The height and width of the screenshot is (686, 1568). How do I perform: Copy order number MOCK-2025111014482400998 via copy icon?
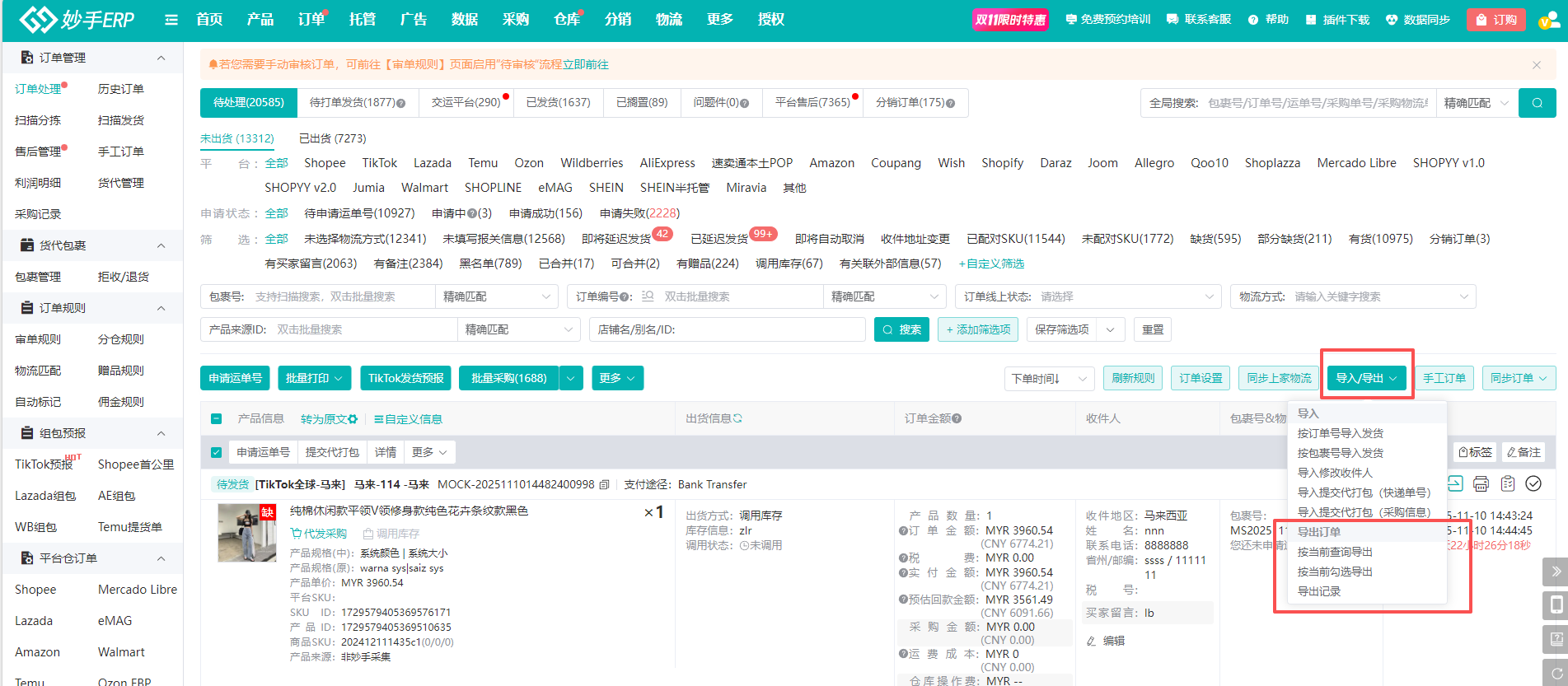point(604,484)
